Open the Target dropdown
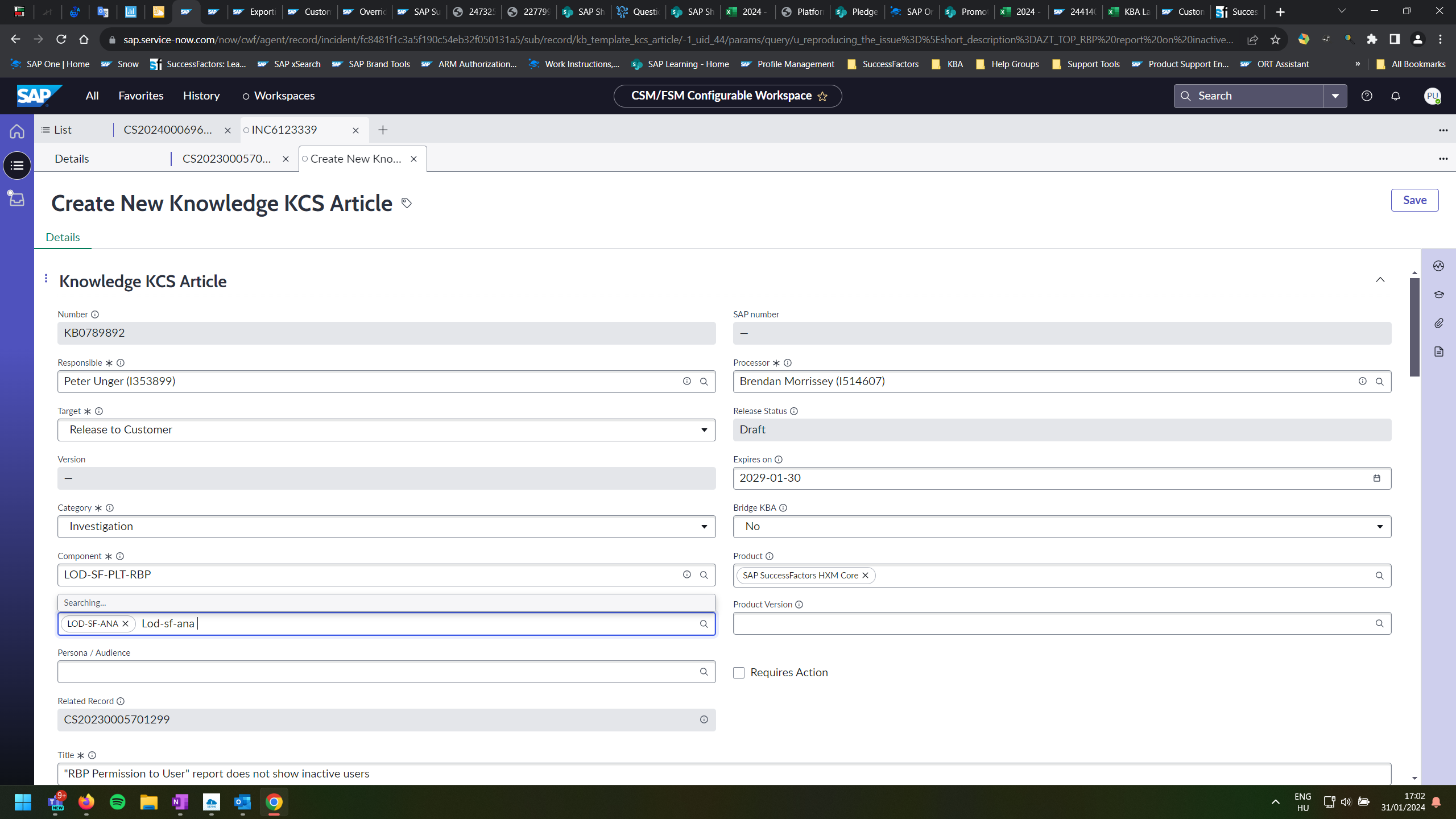The width and height of the screenshot is (1456, 819). [386, 430]
